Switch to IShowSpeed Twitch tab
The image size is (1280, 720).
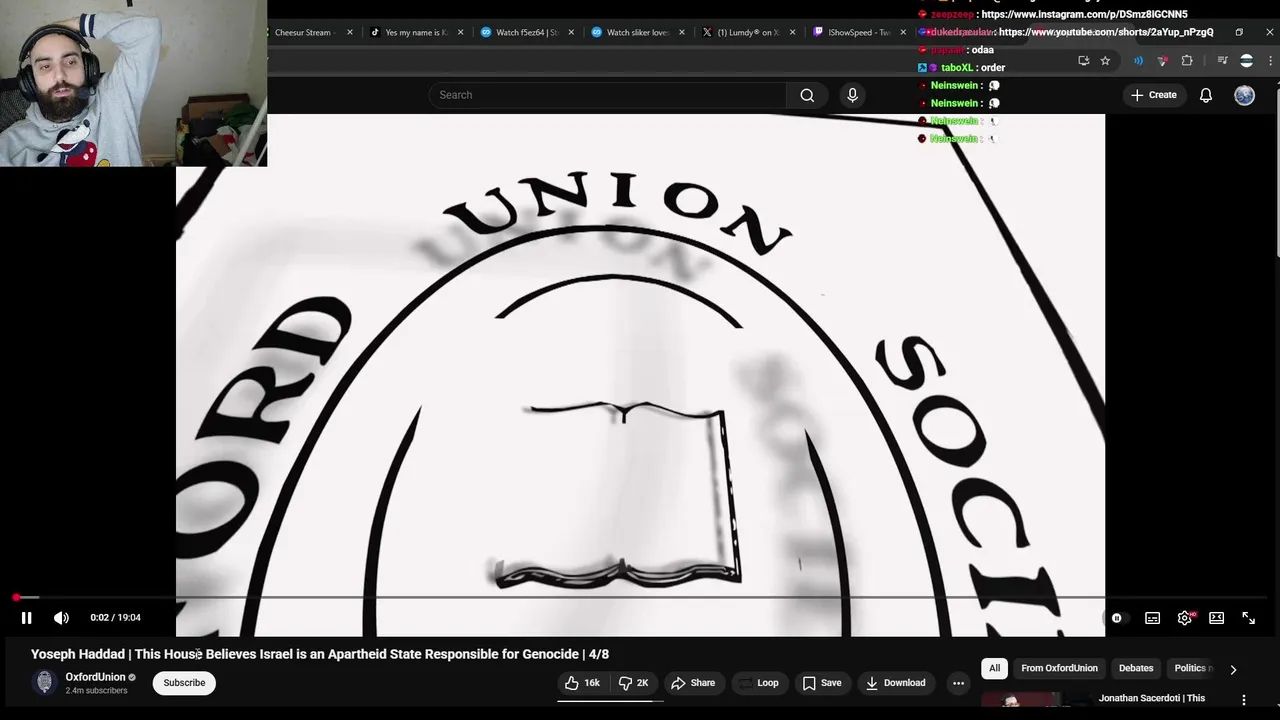point(858,32)
